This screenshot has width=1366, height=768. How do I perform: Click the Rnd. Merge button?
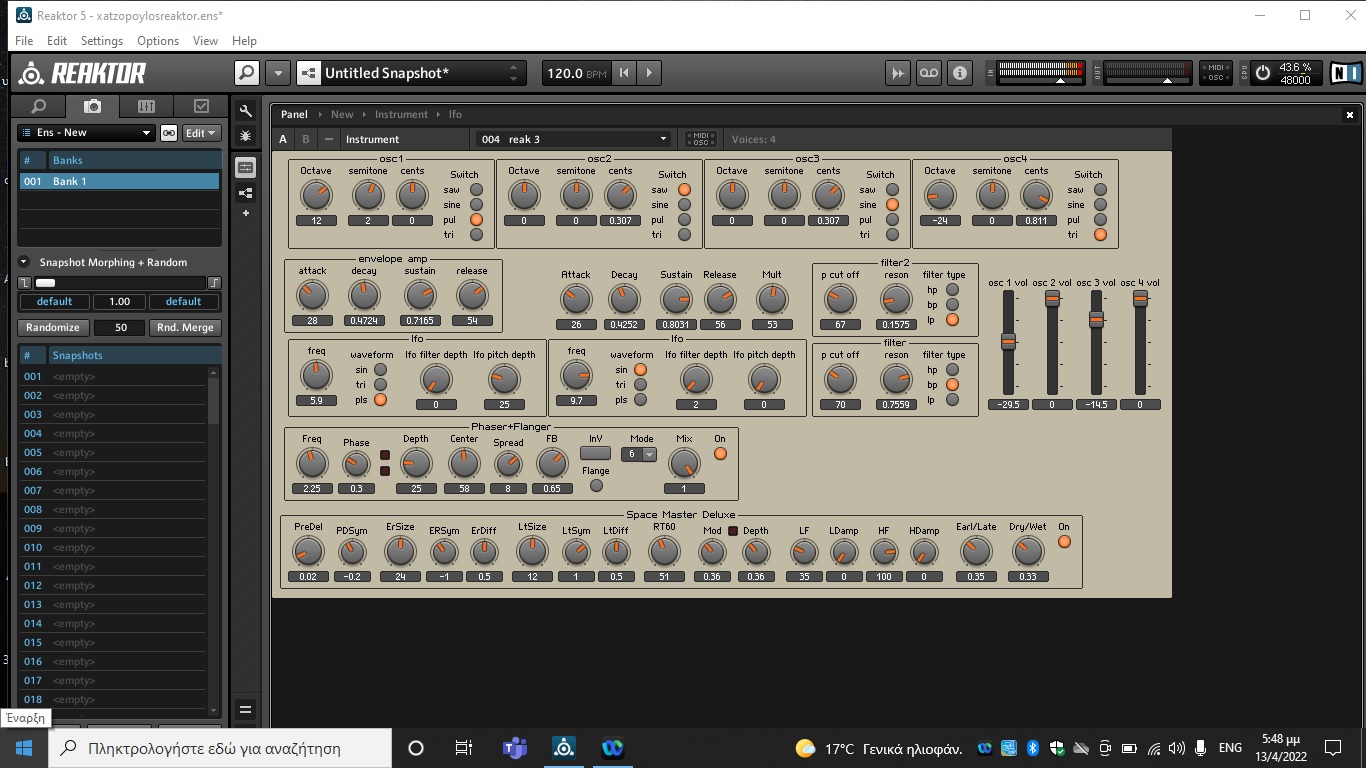coord(185,328)
